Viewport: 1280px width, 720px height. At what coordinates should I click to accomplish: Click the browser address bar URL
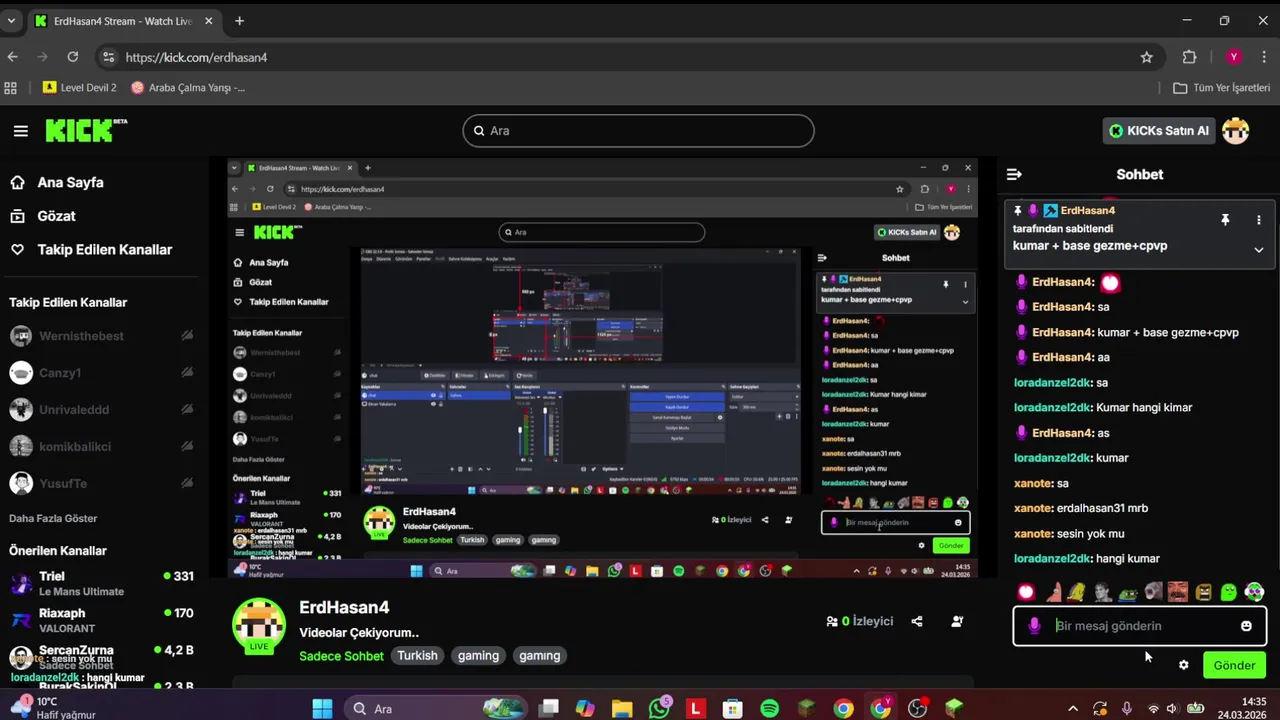pyautogui.click(x=196, y=58)
